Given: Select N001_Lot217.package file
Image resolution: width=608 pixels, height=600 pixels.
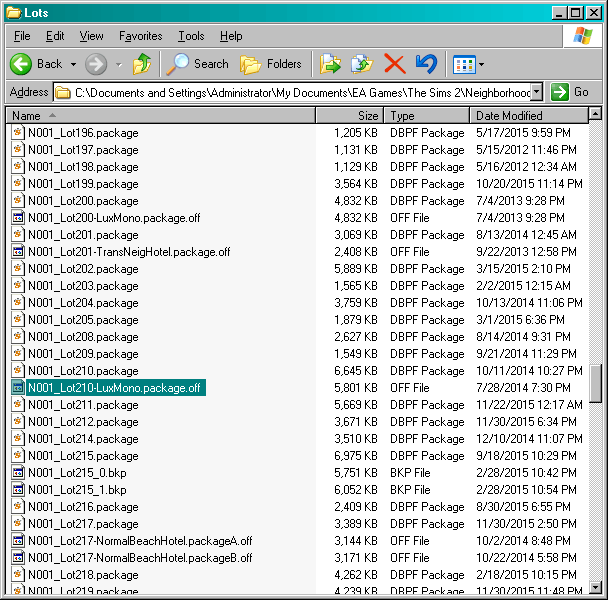Looking at the screenshot, I should [83, 524].
